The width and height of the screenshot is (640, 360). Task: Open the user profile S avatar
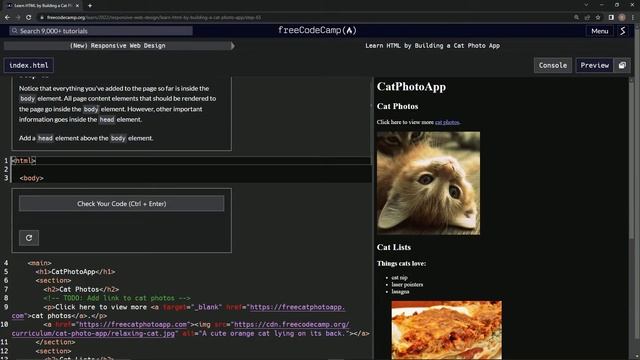coord(623,31)
